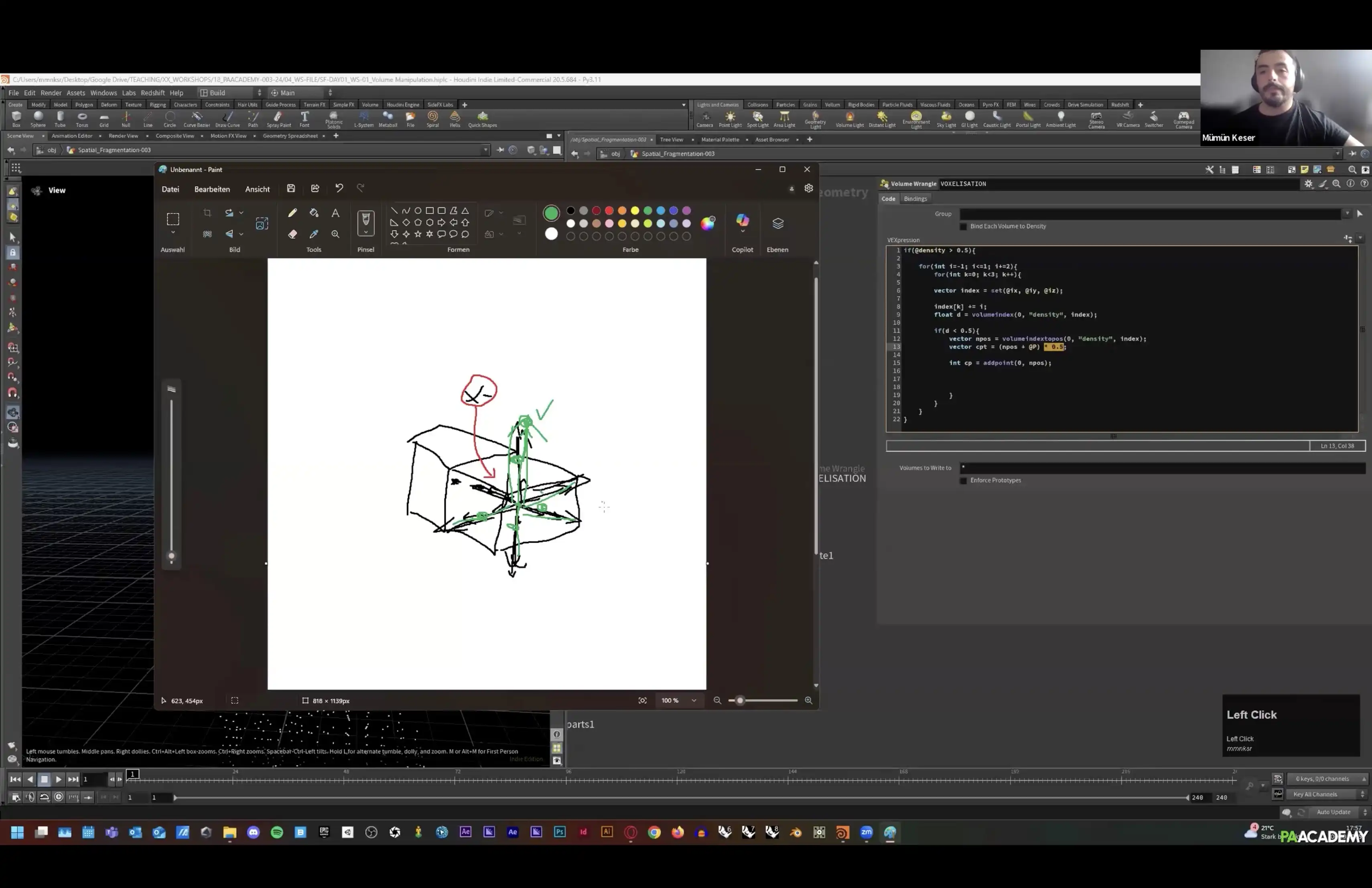Open Paint's Ebenen layers panel

(x=777, y=223)
